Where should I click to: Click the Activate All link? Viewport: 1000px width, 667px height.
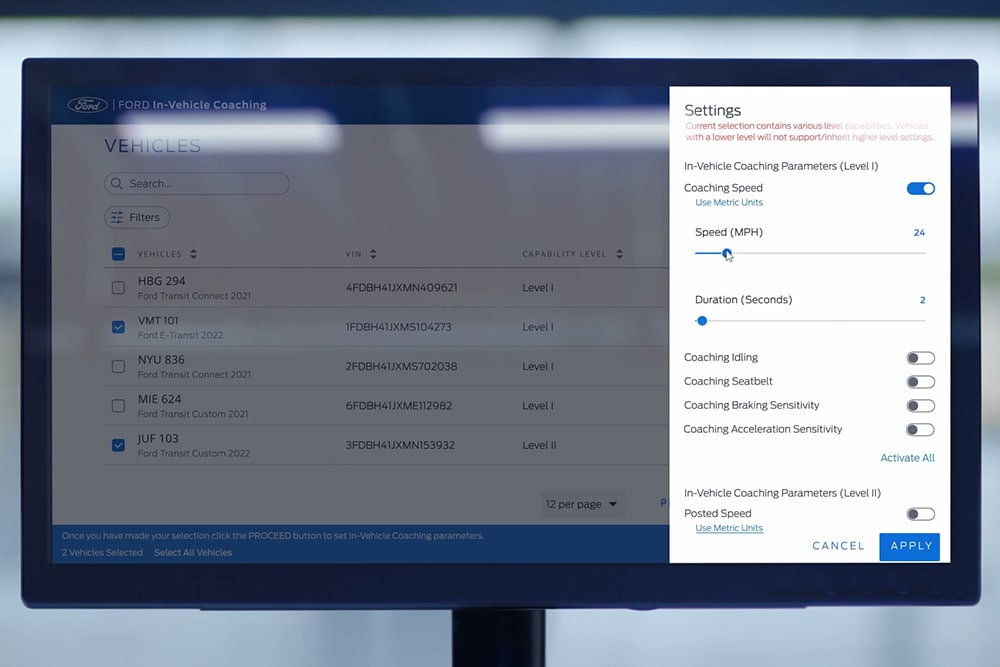pos(906,457)
